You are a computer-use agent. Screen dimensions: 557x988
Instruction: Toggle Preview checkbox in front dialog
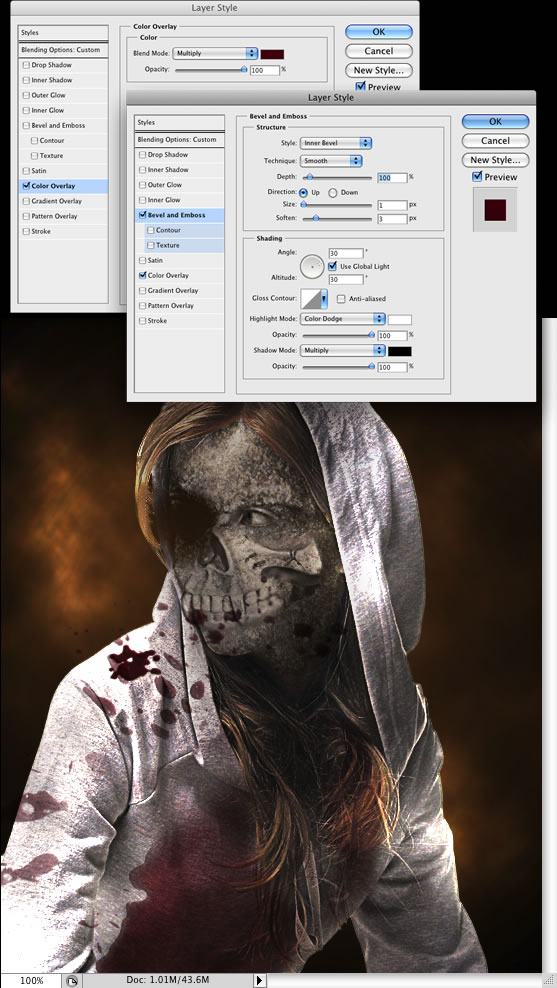(478, 177)
